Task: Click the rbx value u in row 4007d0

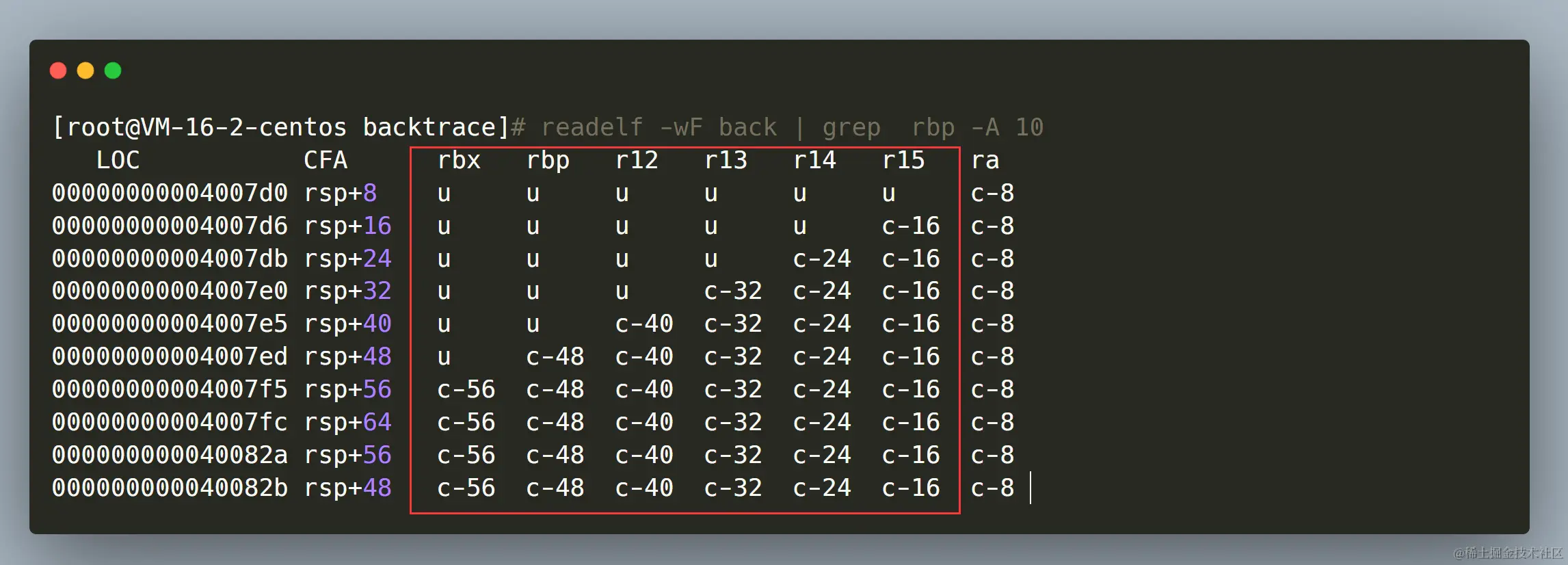Action: click(444, 194)
